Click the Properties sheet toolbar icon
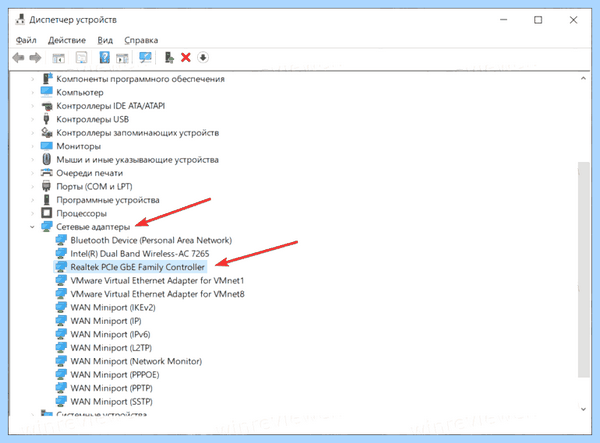Viewport: 600px width, 443px height. coord(81,58)
